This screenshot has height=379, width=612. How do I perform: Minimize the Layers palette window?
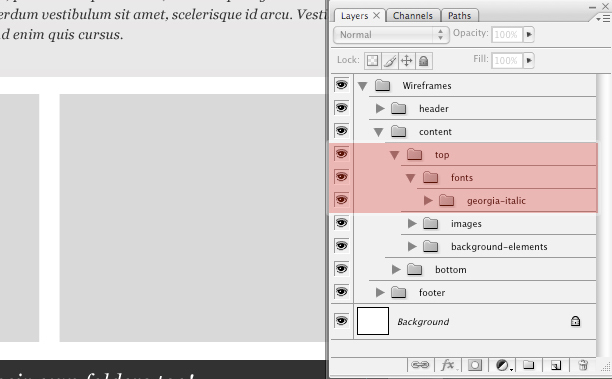592,7
